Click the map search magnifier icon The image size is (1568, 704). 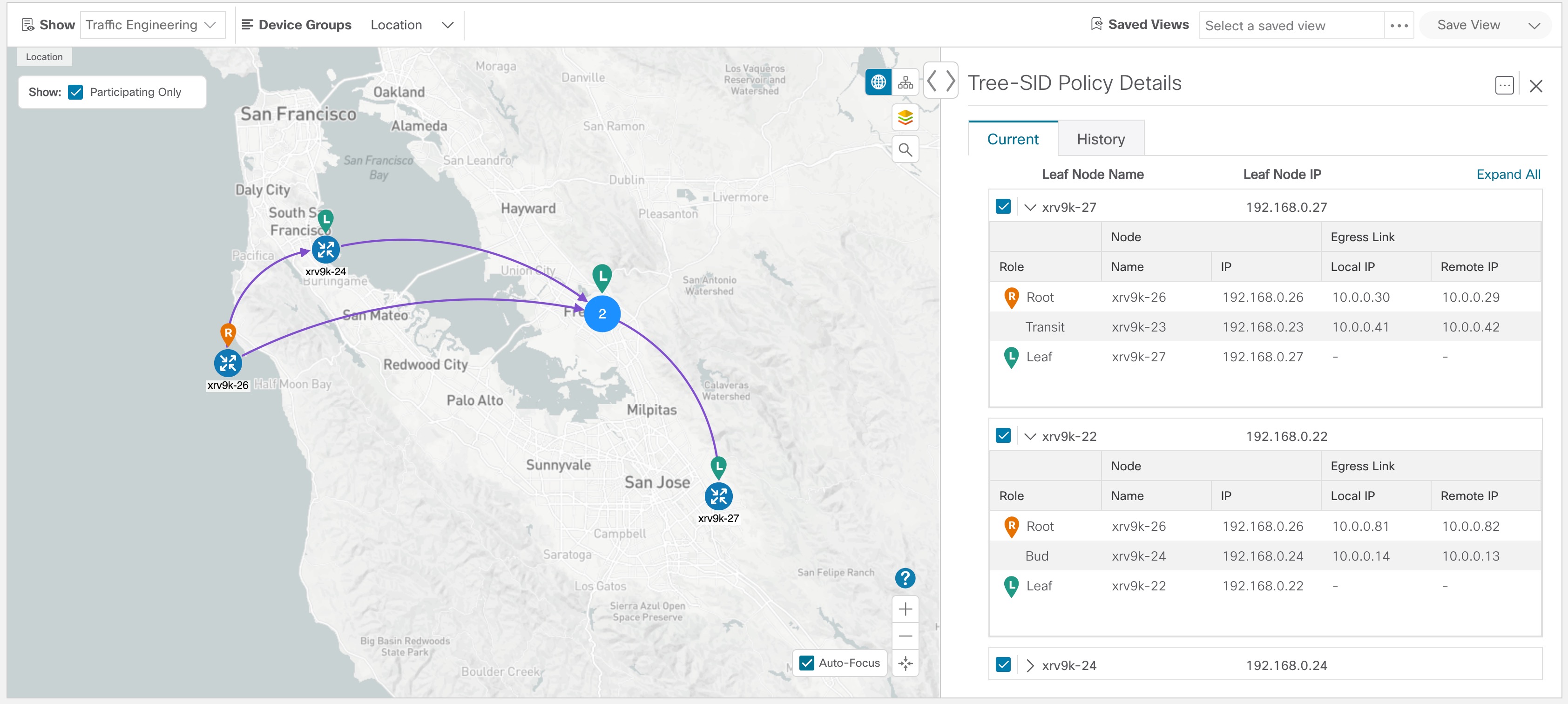click(905, 150)
